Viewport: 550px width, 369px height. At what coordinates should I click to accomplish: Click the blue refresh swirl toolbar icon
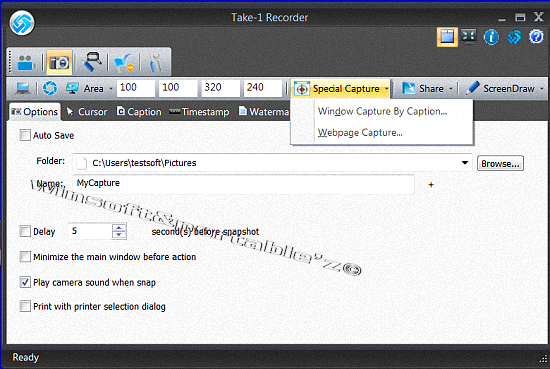click(50, 88)
